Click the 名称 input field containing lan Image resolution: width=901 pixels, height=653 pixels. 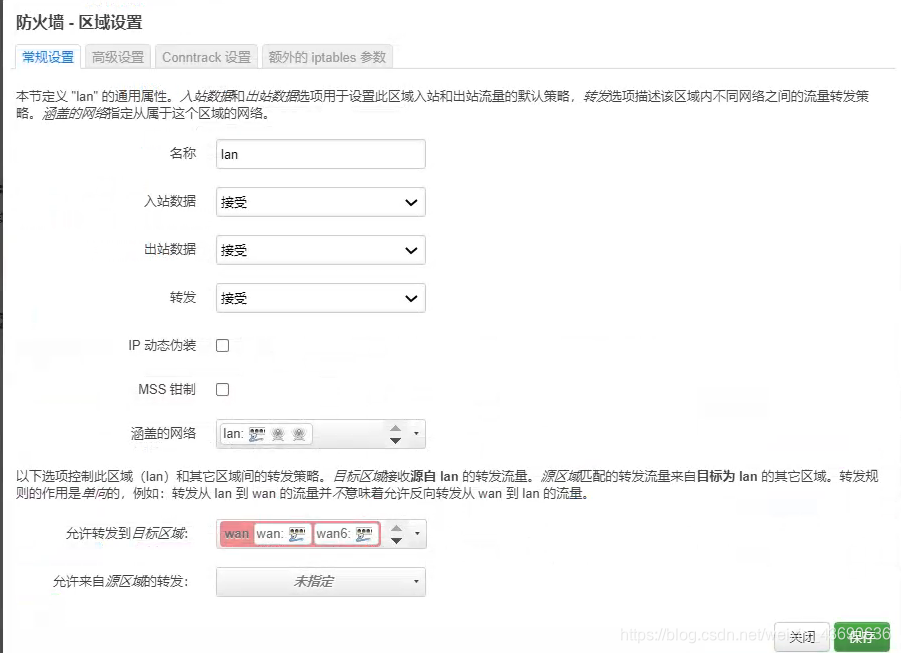click(321, 154)
